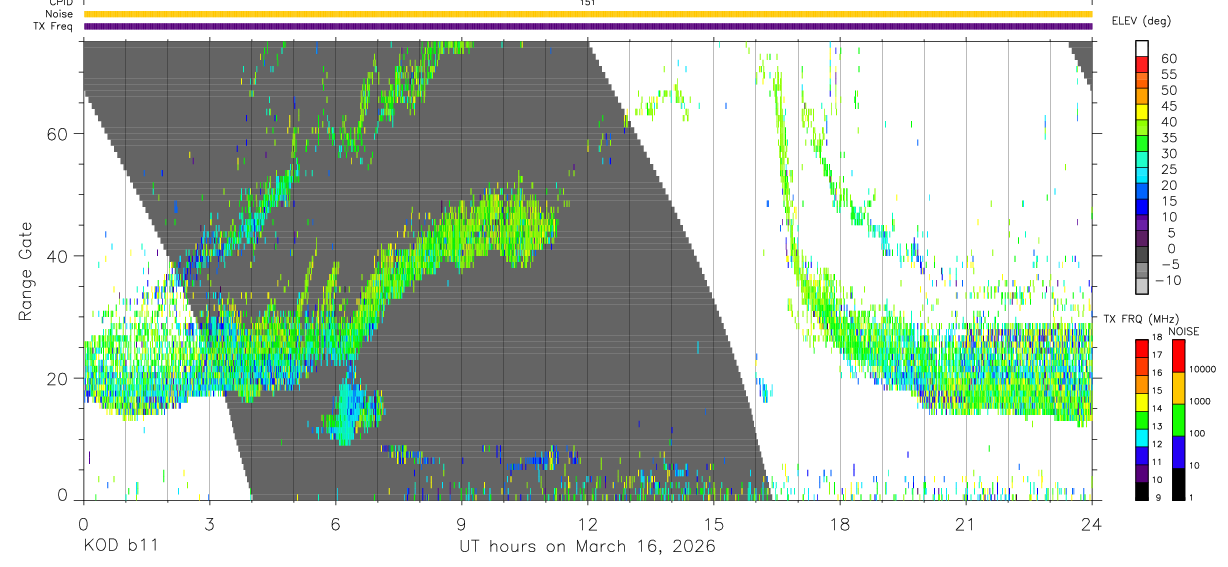This screenshot has width=1228, height=567.
Task: Click the 'UT hours on March 16, 2026' axis title
Action: 587,547
